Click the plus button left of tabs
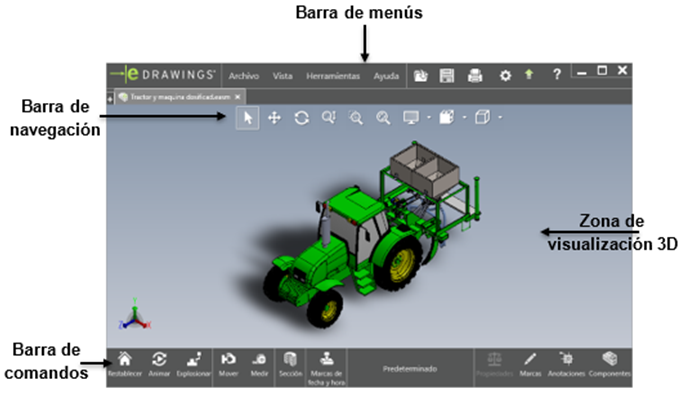 point(110,99)
